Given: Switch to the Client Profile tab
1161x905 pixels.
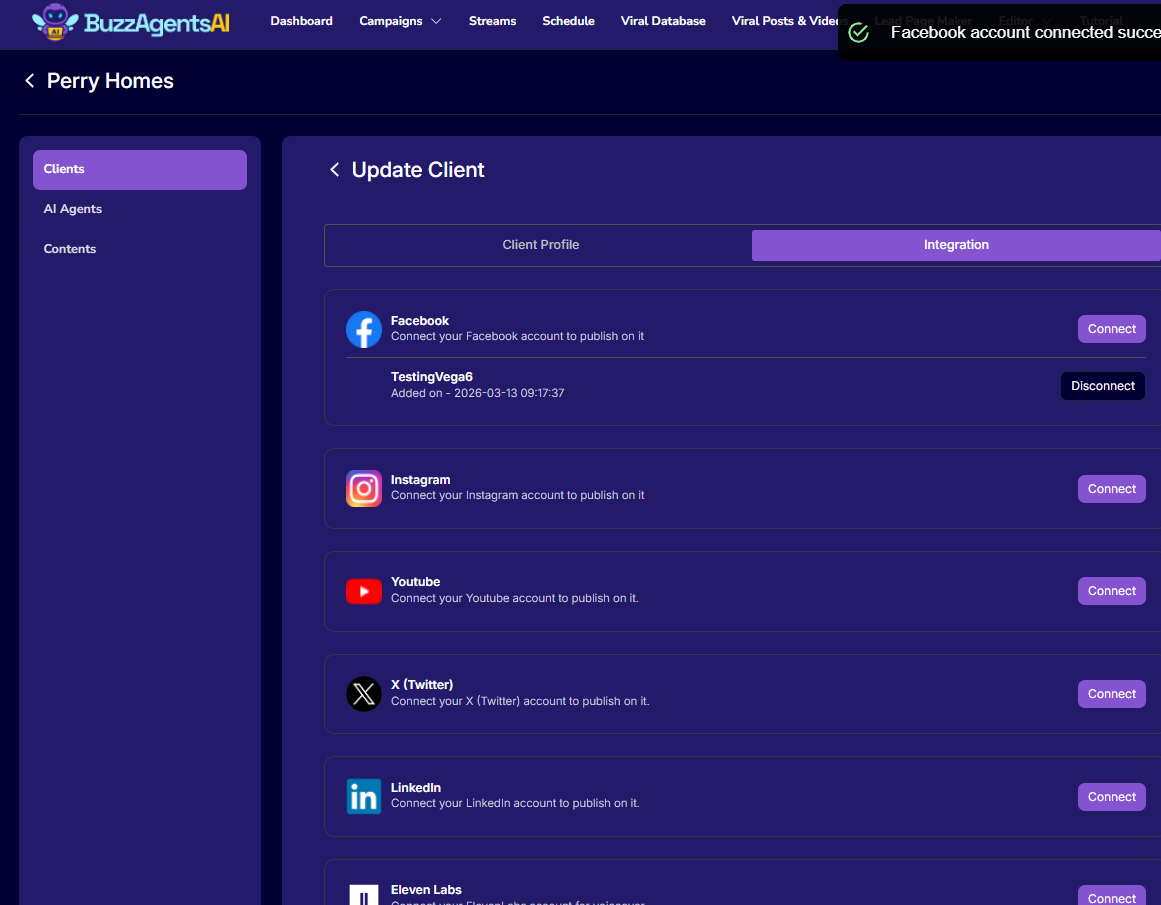Looking at the screenshot, I should [x=540, y=245].
